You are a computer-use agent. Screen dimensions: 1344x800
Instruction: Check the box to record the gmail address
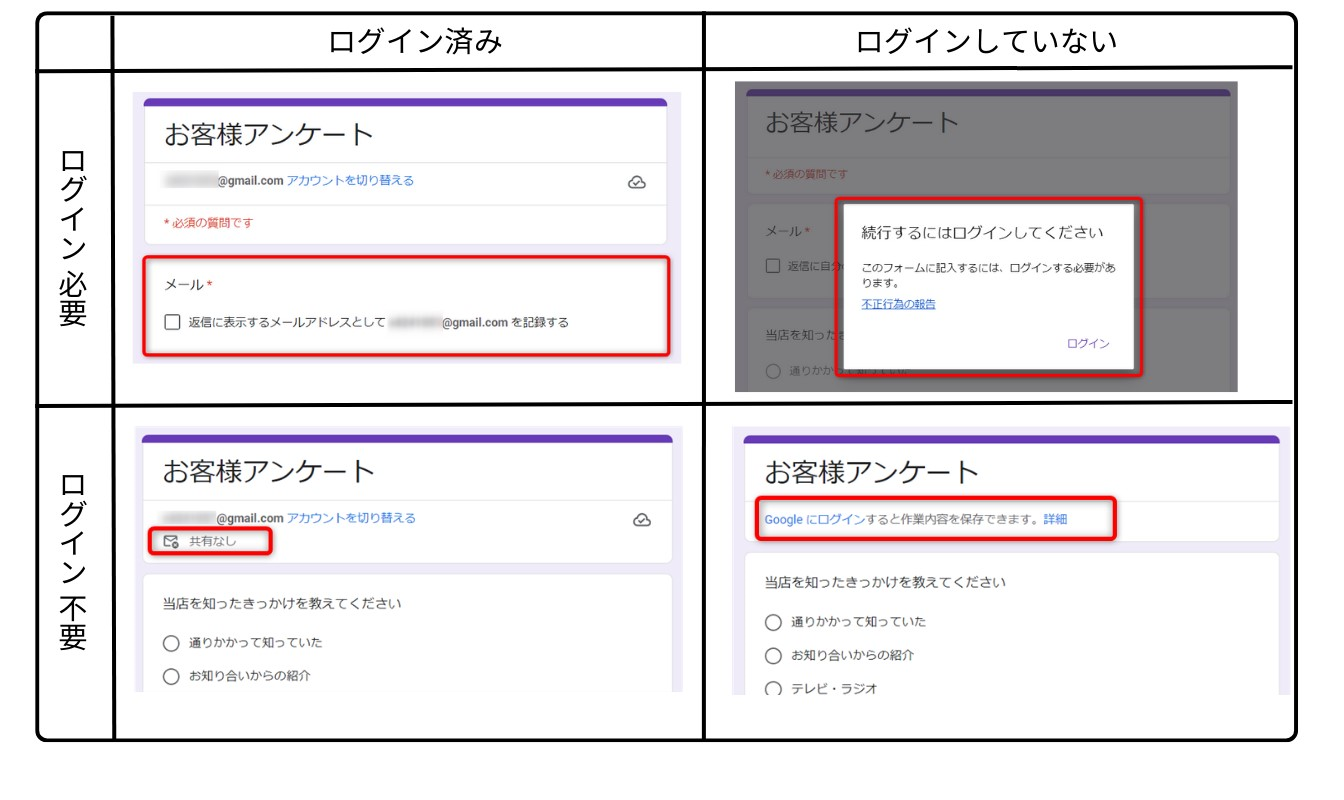tap(172, 322)
